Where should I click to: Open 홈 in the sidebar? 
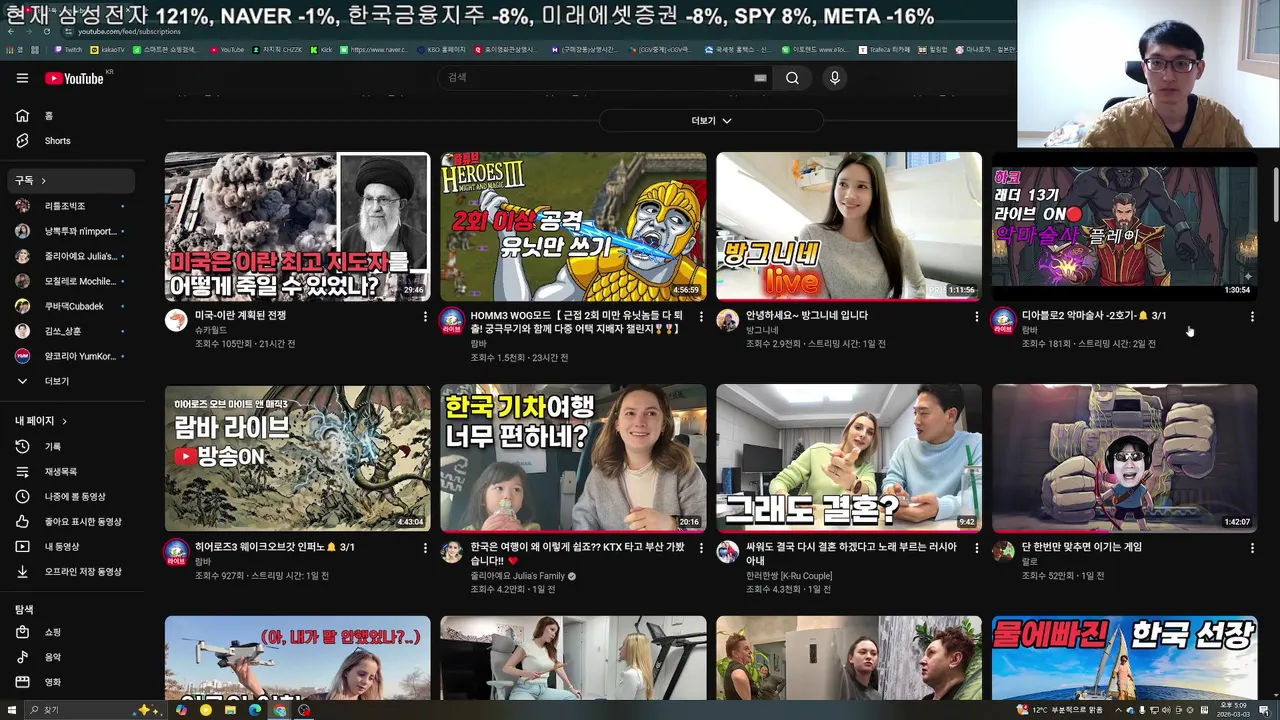(x=70, y=116)
